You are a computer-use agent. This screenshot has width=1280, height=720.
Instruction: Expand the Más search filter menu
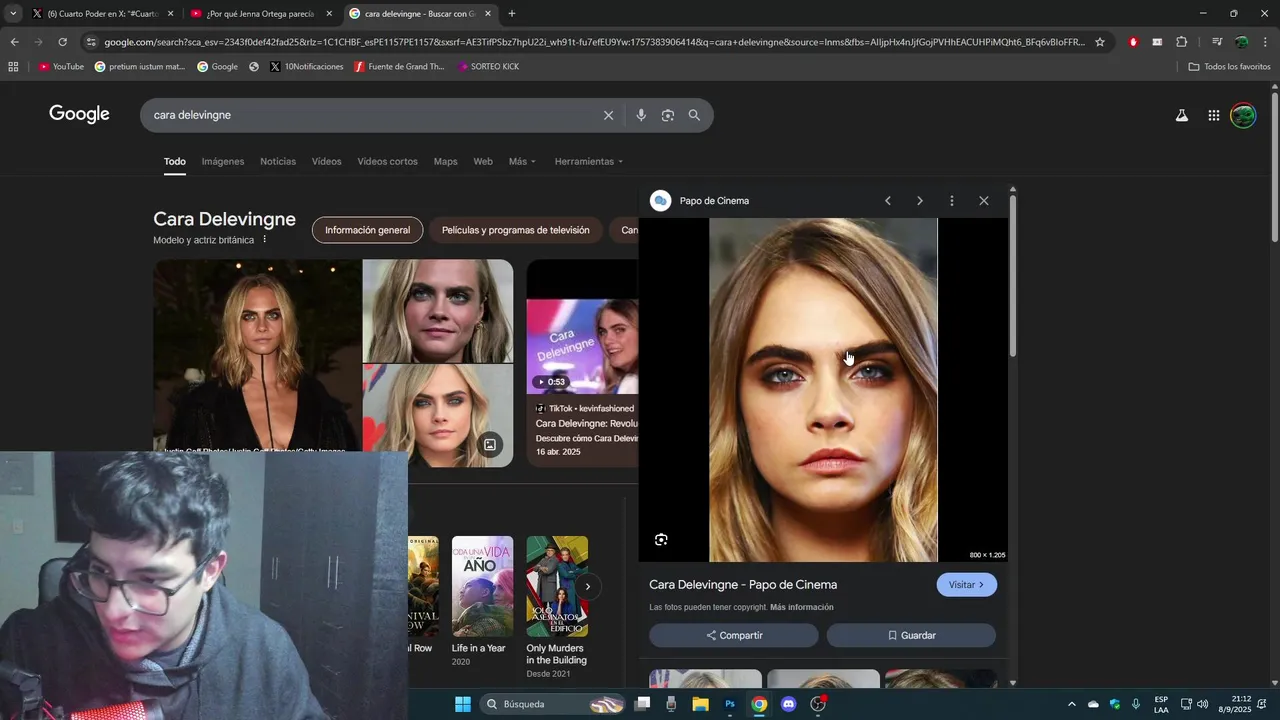pos(522,162)
